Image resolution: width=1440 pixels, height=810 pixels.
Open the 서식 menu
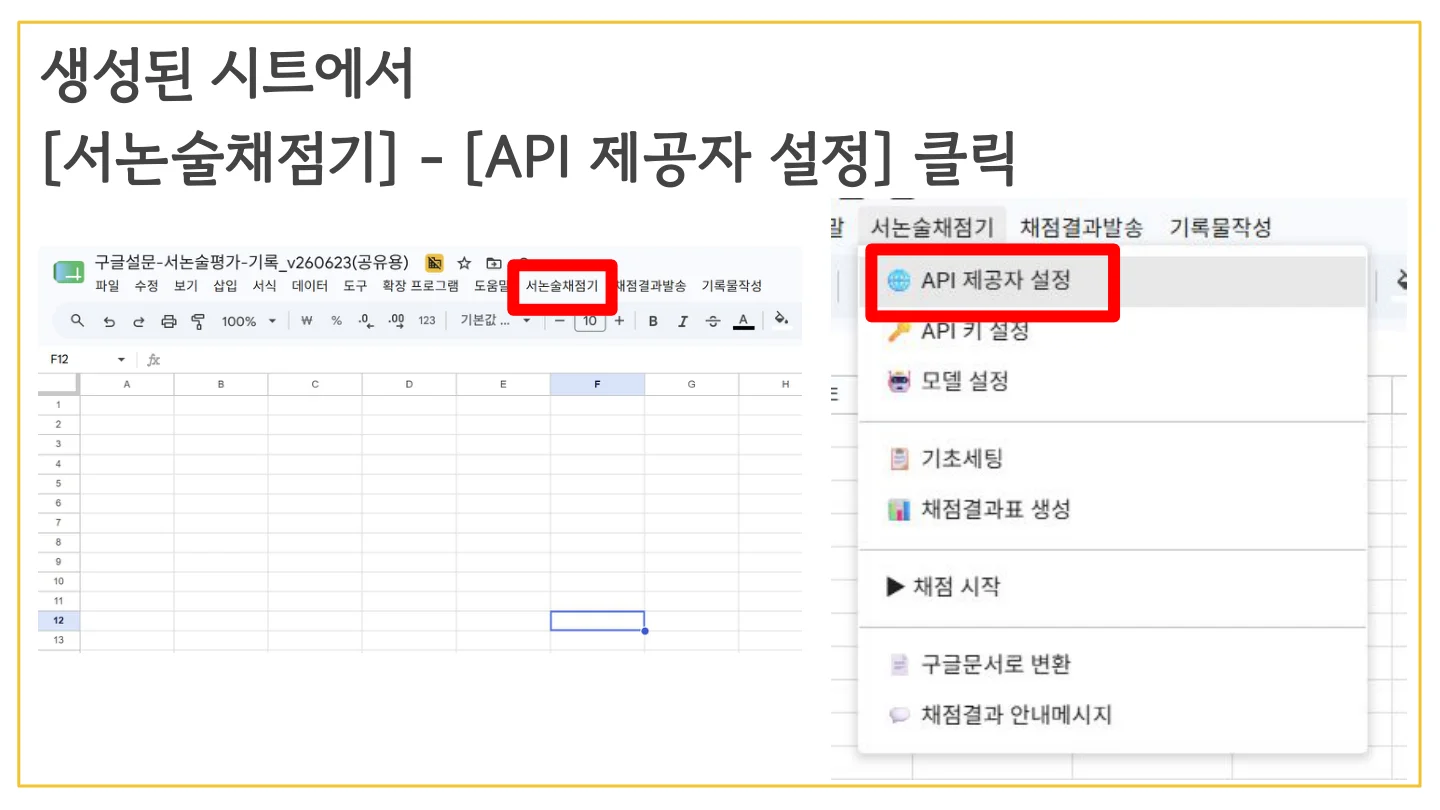pos(264,286)
